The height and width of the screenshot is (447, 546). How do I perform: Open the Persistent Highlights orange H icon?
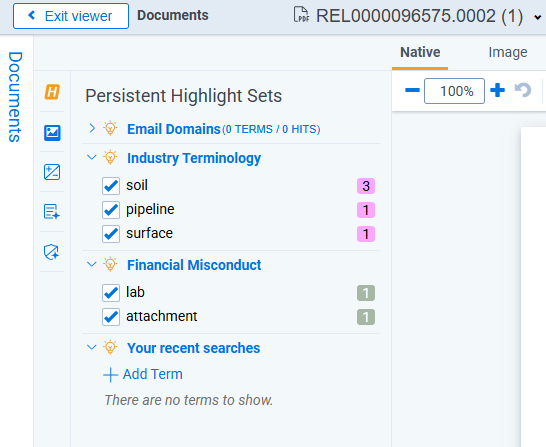52,92
